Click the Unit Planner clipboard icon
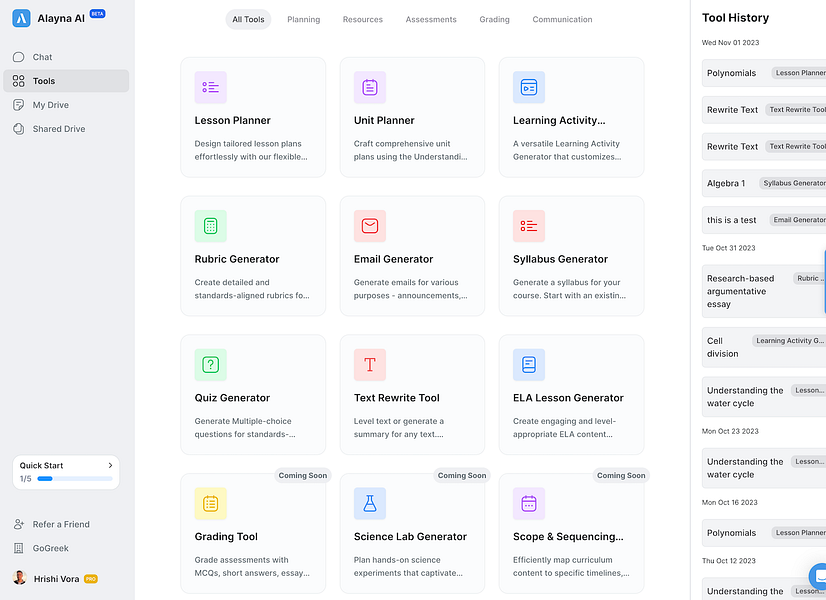826x600 pixels. (x=370, y=87)
